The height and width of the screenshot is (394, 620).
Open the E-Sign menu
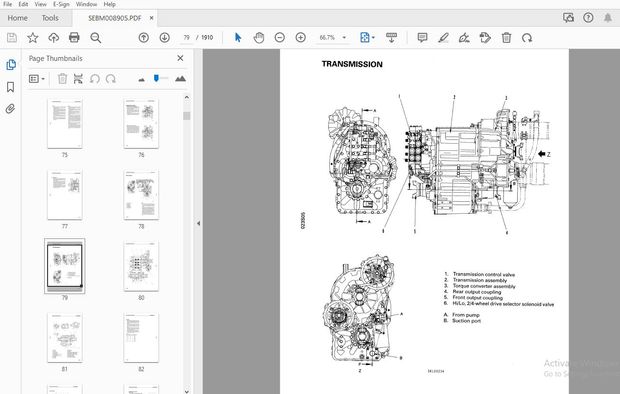click(61, 4)
